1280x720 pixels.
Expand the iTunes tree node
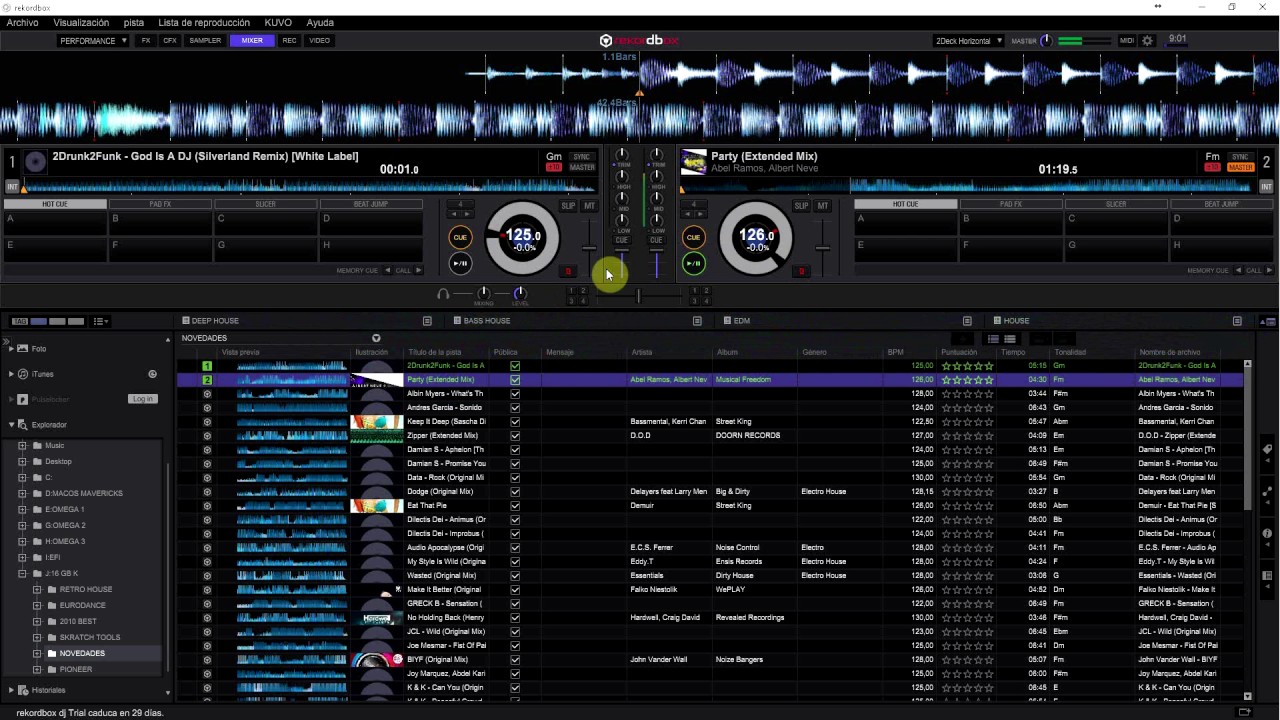pyautogui.click(x=12, y=374)
